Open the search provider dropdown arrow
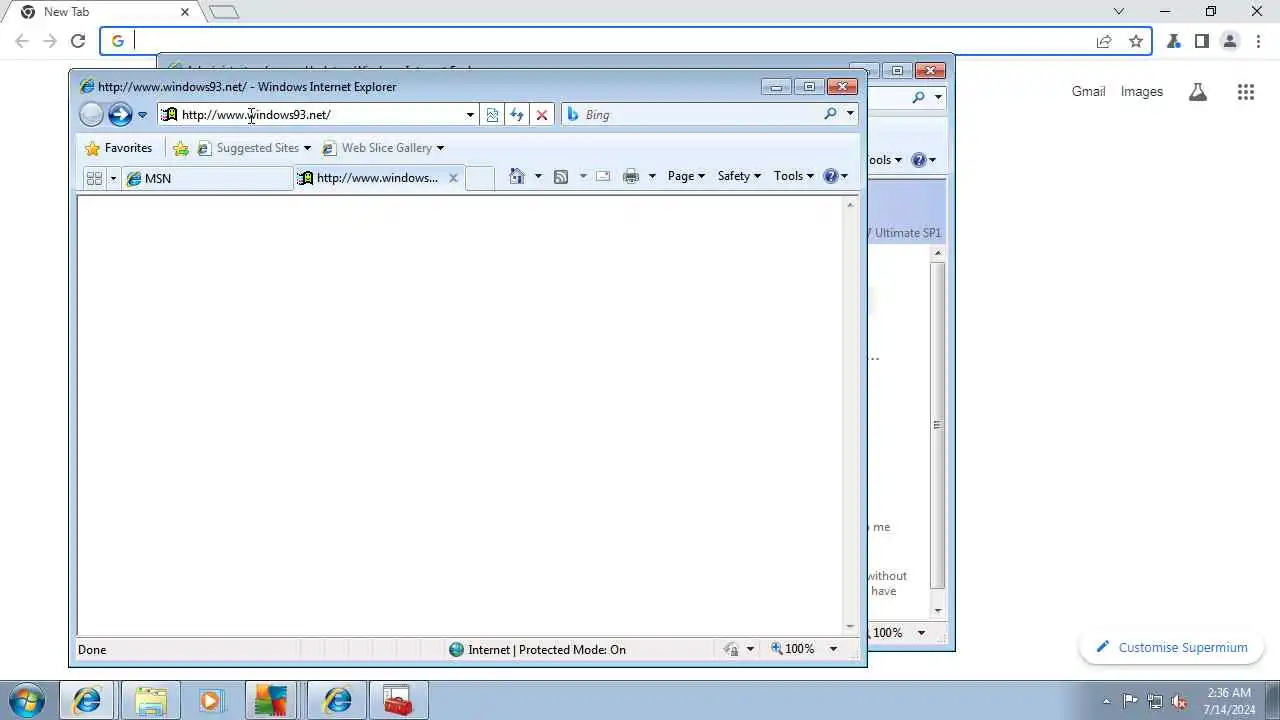Viewport: 1280px width, 720px height. [x=850, y=114]
